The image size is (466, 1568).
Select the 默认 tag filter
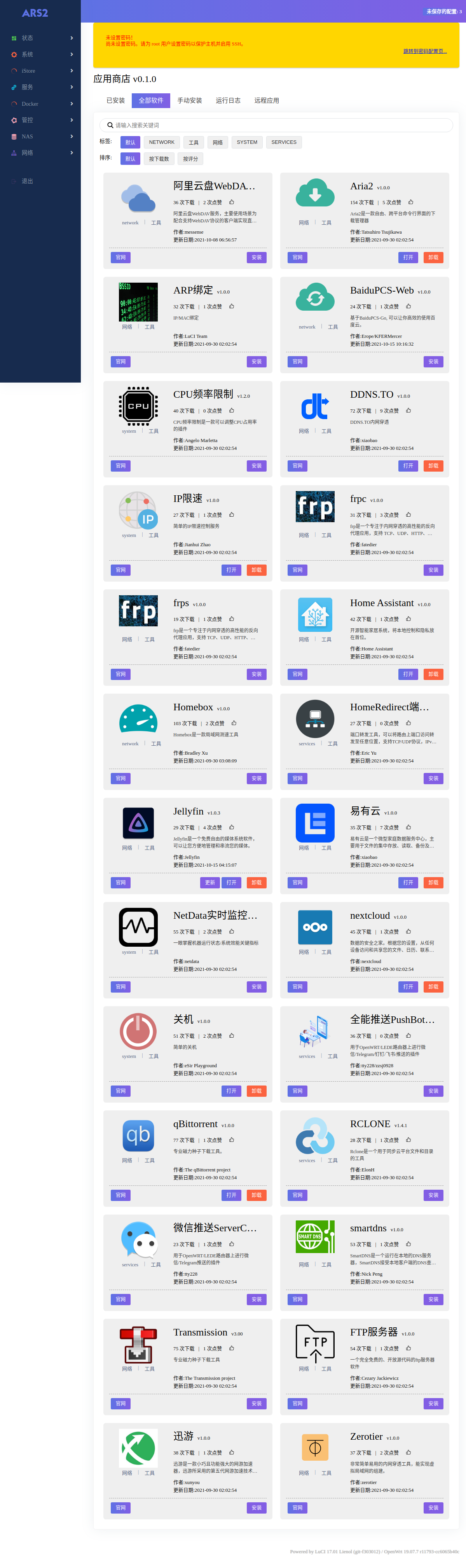pyautogui.click(x=130, y=142)
